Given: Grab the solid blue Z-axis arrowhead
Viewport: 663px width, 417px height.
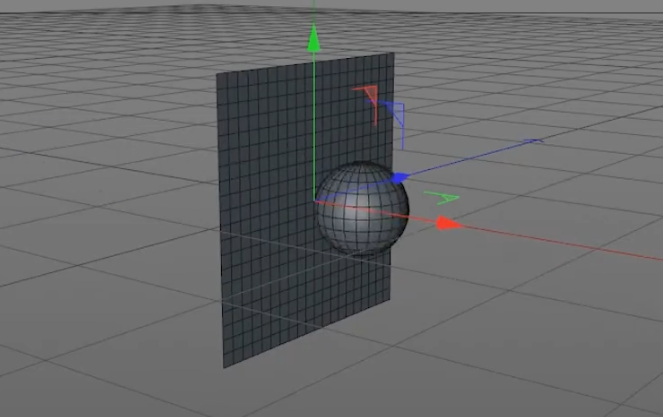Looking at the screenshot, I should coord(398,178).
